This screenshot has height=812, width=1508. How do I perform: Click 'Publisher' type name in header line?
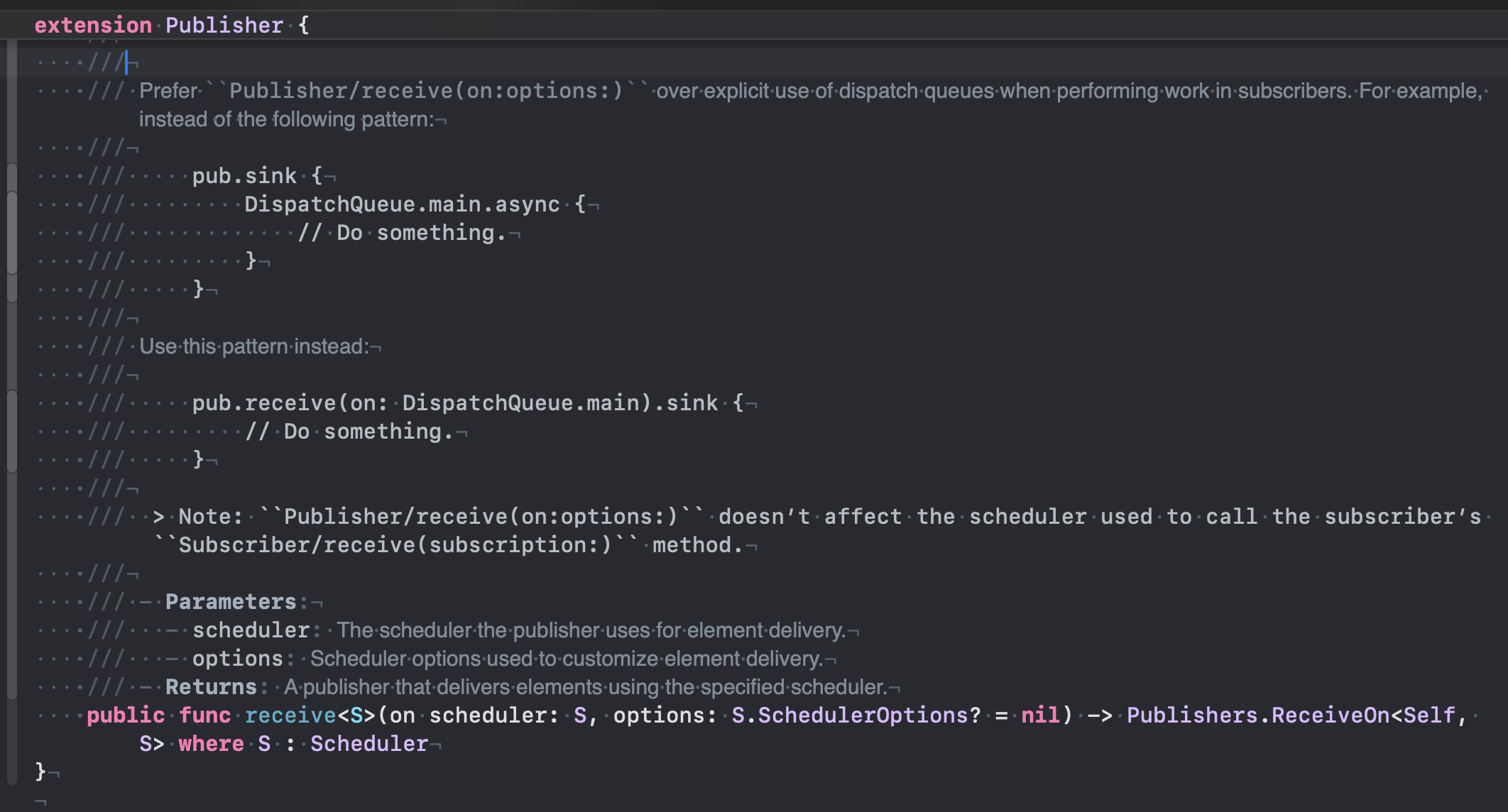pyautogui.click(x=224, y=26)
